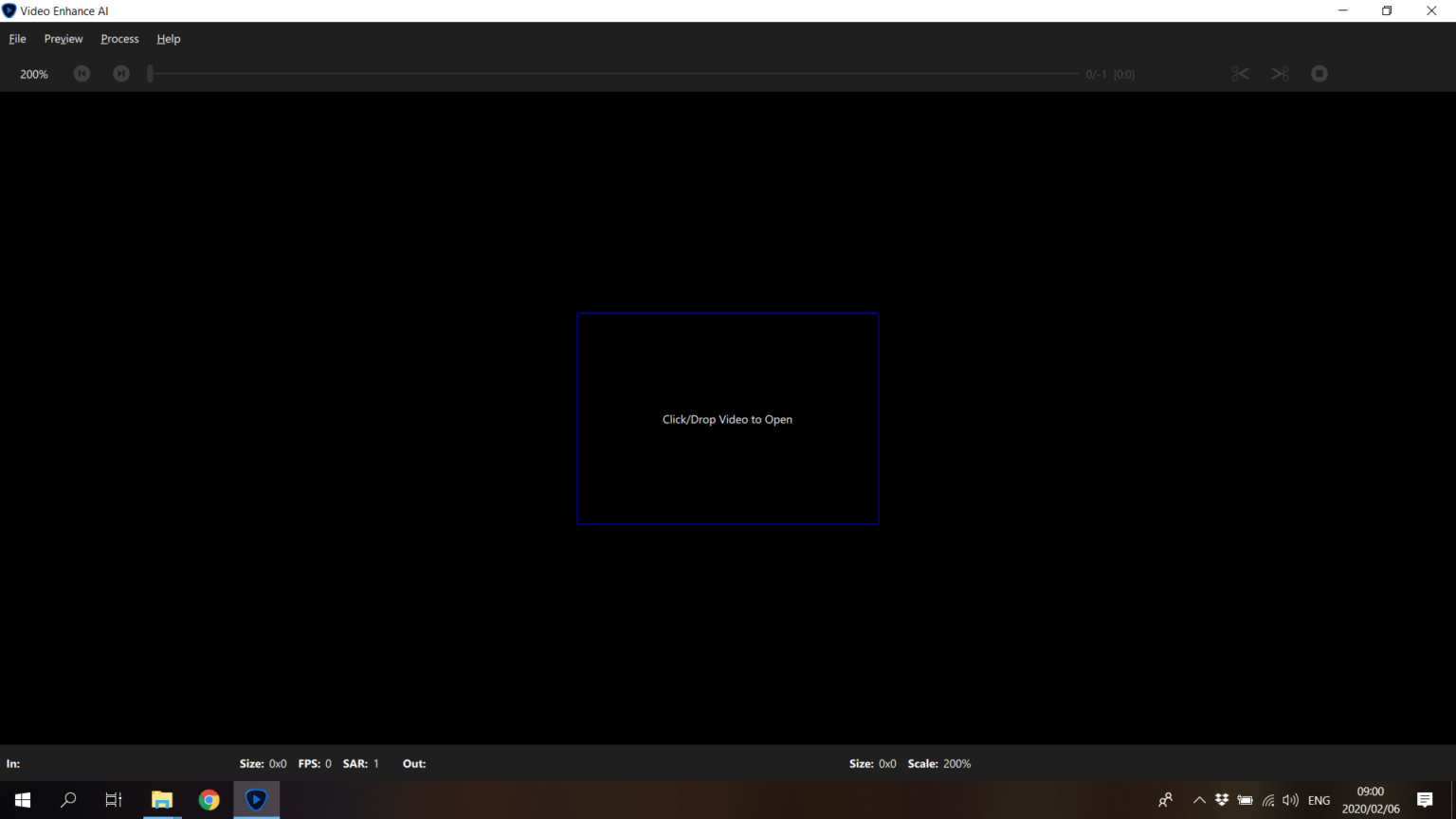Screen dimensions: 1456x819
Task: Open File Explorer from the taskbar
Action: (x=162, y=800)
